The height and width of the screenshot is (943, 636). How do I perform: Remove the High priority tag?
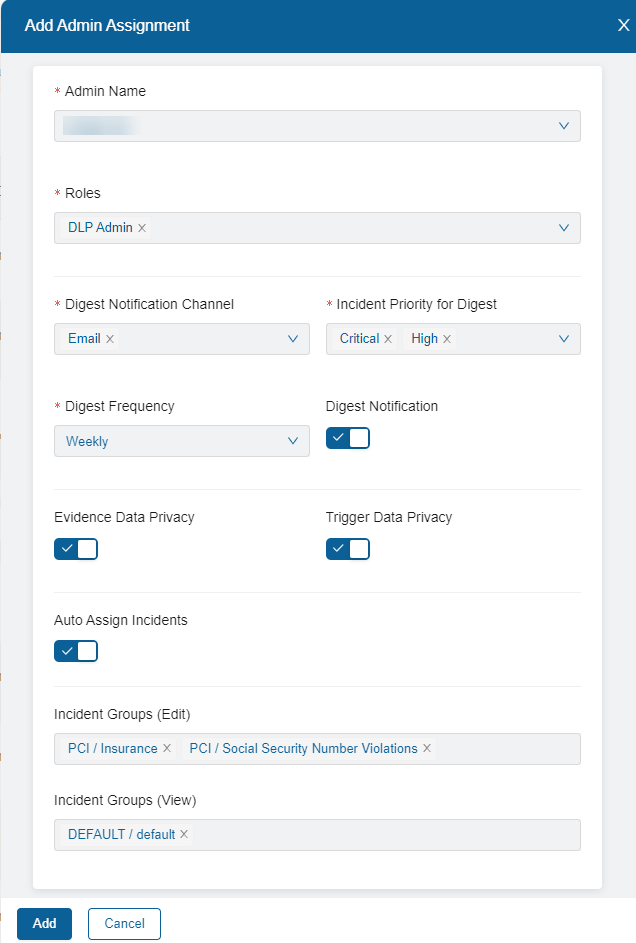pyautogui.click(x=447, y=339)
